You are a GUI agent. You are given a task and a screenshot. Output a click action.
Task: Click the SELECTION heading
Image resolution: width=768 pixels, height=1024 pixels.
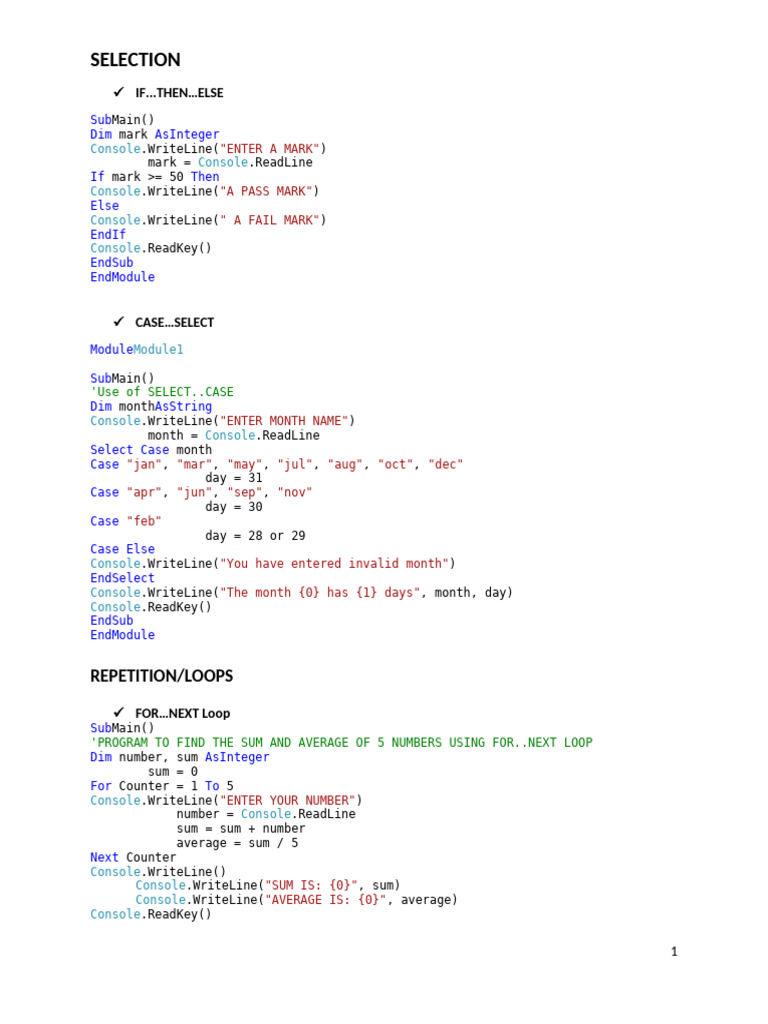click(135, 60)
